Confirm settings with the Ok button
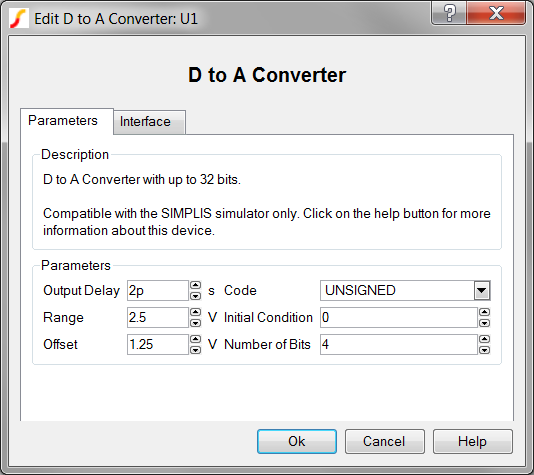The image size is (534, 475). pos(297,441)
